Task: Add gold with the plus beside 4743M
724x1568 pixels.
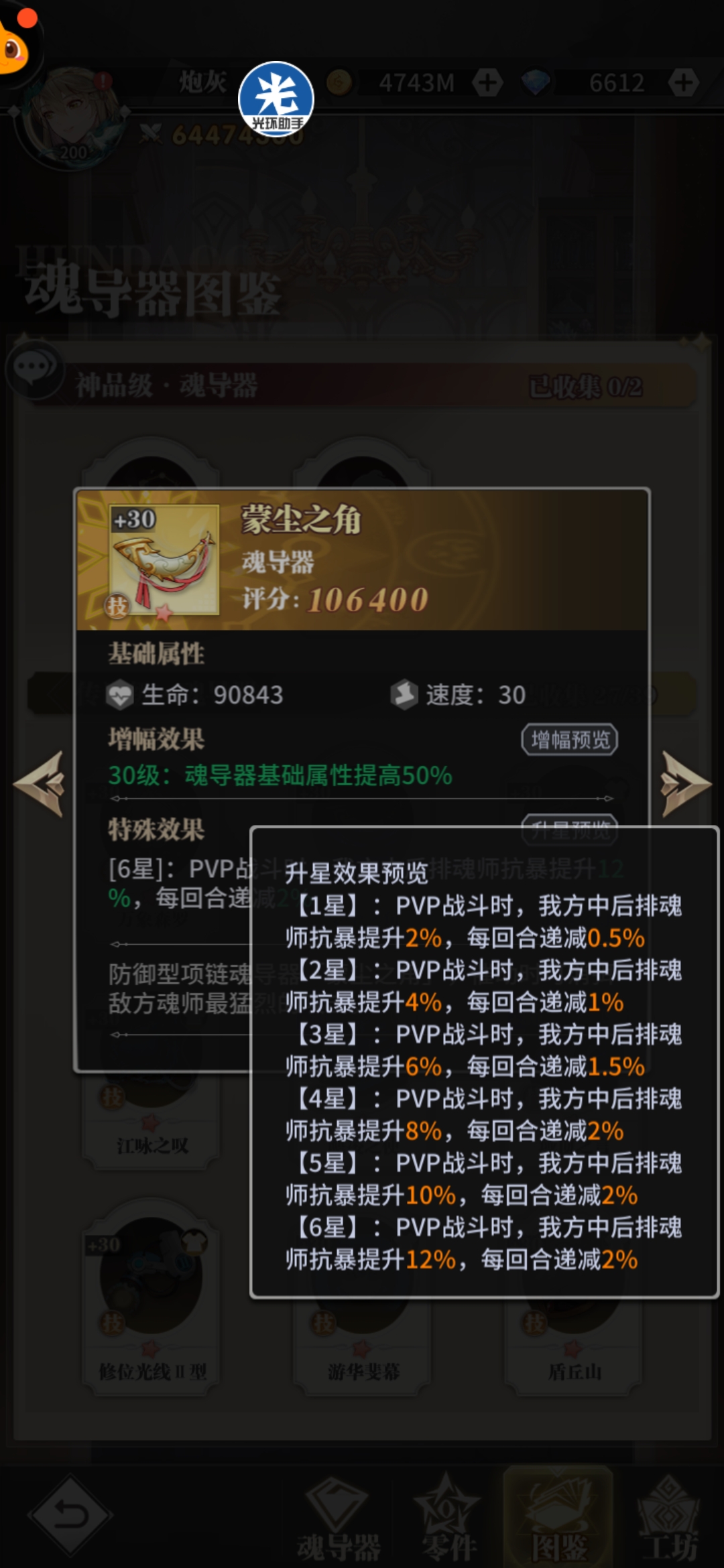Action: click(487, 82)
